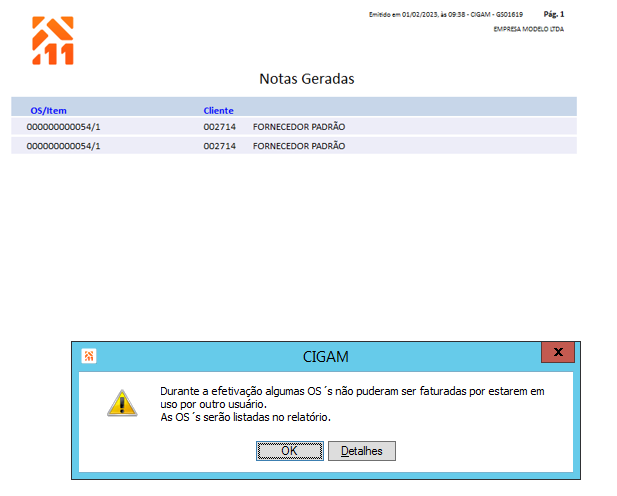The width and height of the screenshot is (617, 496).
Task: Click the Durante a efetivação warning message
Action: [x=352, y=404]
